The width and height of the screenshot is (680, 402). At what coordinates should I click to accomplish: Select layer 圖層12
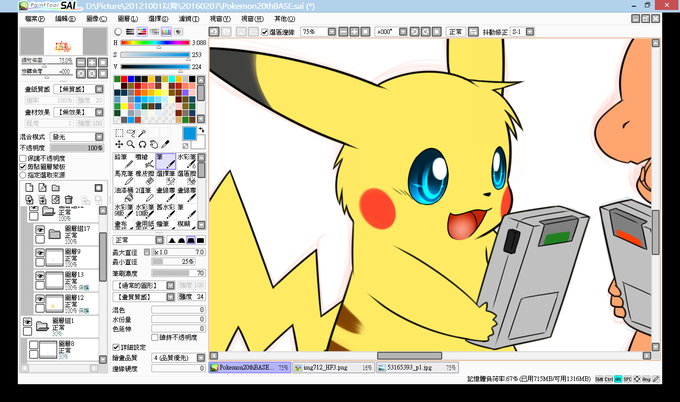coord(66,304)
